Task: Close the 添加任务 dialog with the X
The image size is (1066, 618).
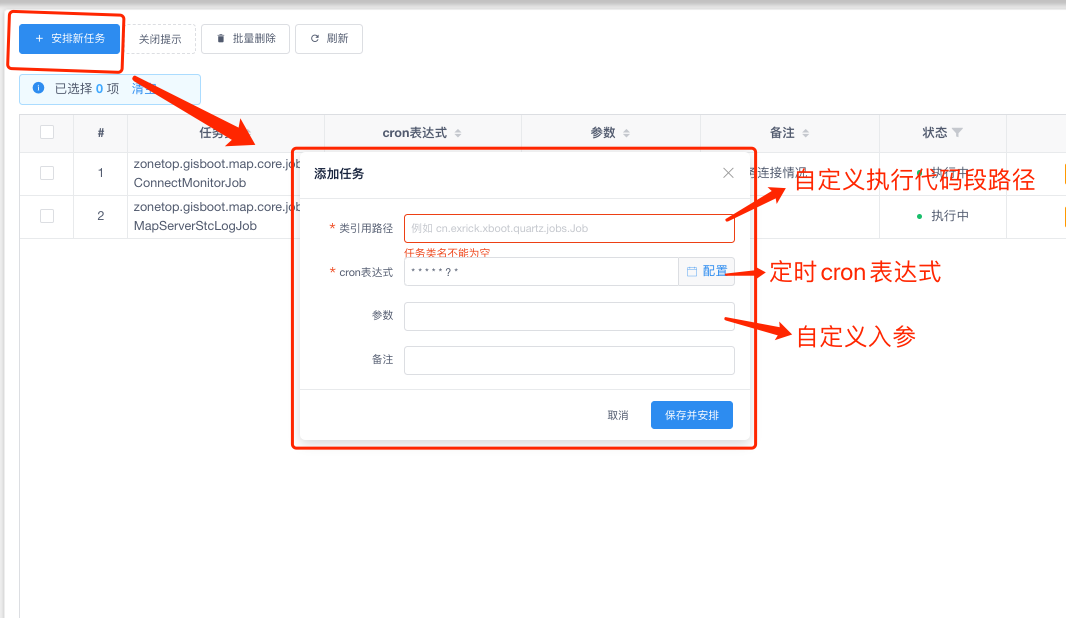Action: (728, 173)
